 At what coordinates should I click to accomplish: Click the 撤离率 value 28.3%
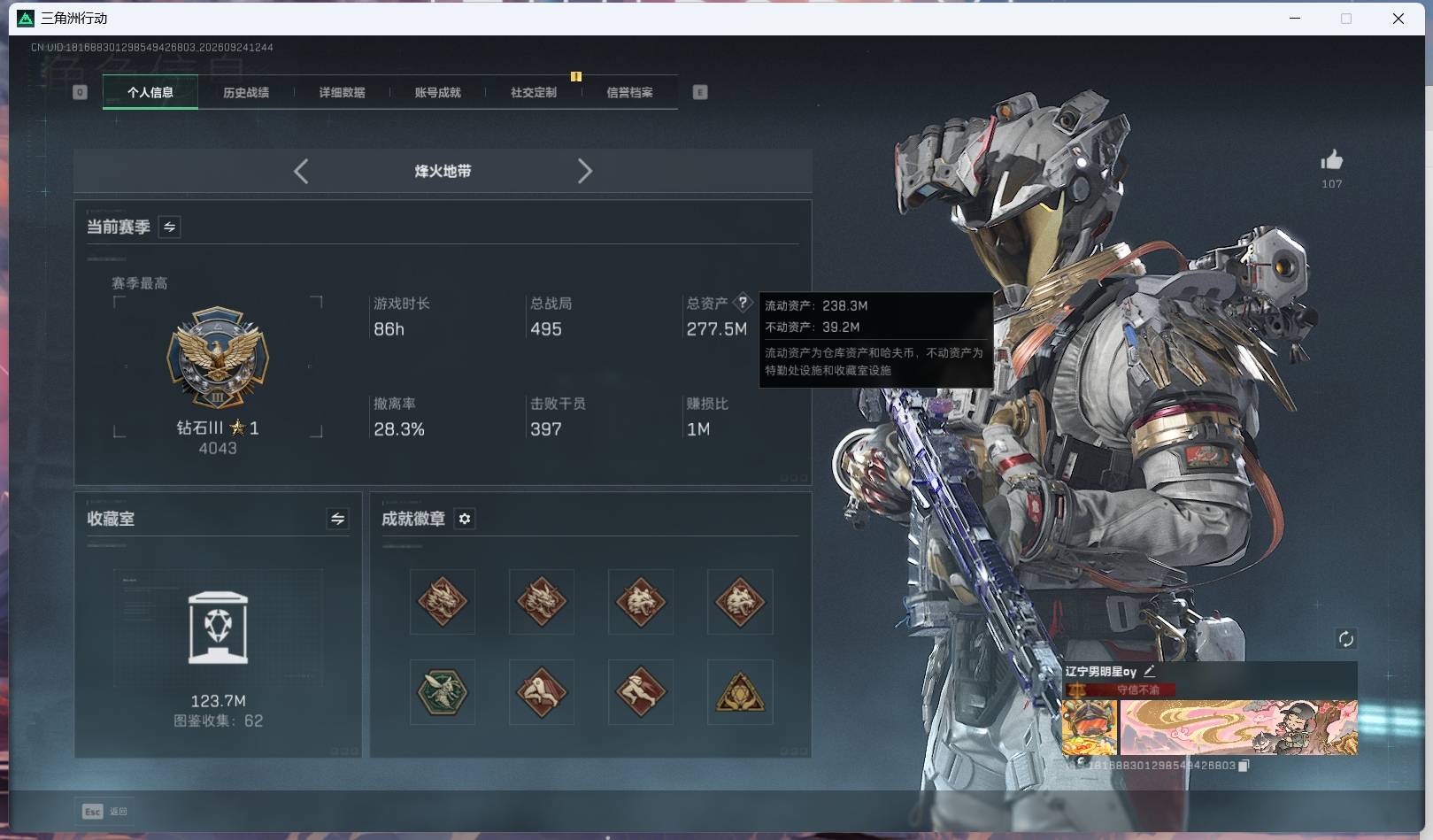[399, 429]
